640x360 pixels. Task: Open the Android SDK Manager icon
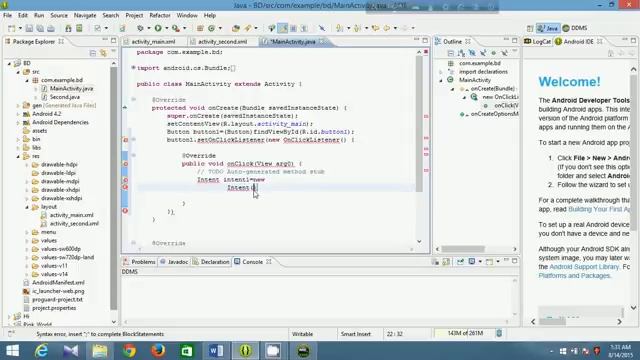click(68, 28)
